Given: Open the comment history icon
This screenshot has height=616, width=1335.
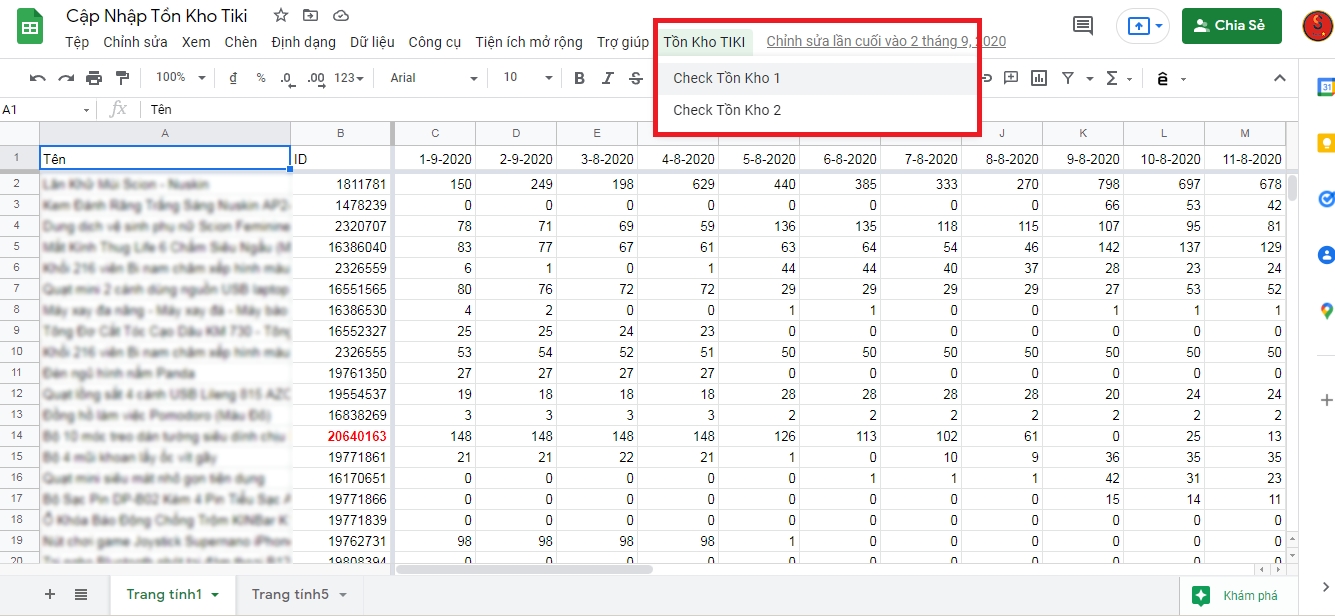Looking at the screenshot, I should click(x=1083, y=26).
